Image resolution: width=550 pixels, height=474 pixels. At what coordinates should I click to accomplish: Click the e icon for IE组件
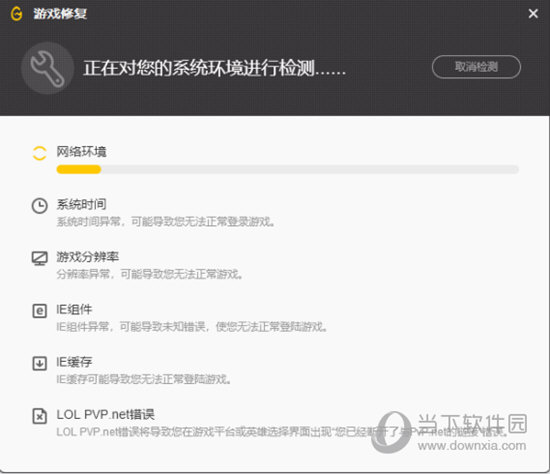click(x=39, y=311)
